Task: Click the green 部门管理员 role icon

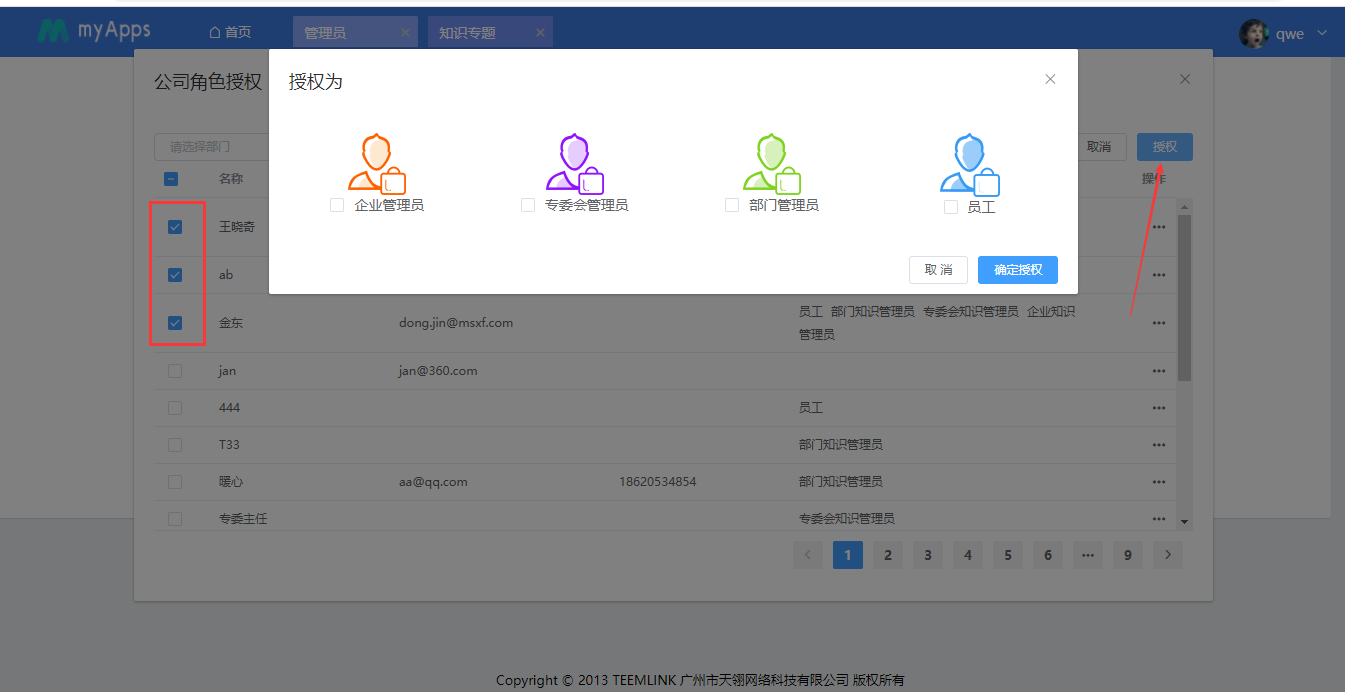Action: [x=771, y=162]
